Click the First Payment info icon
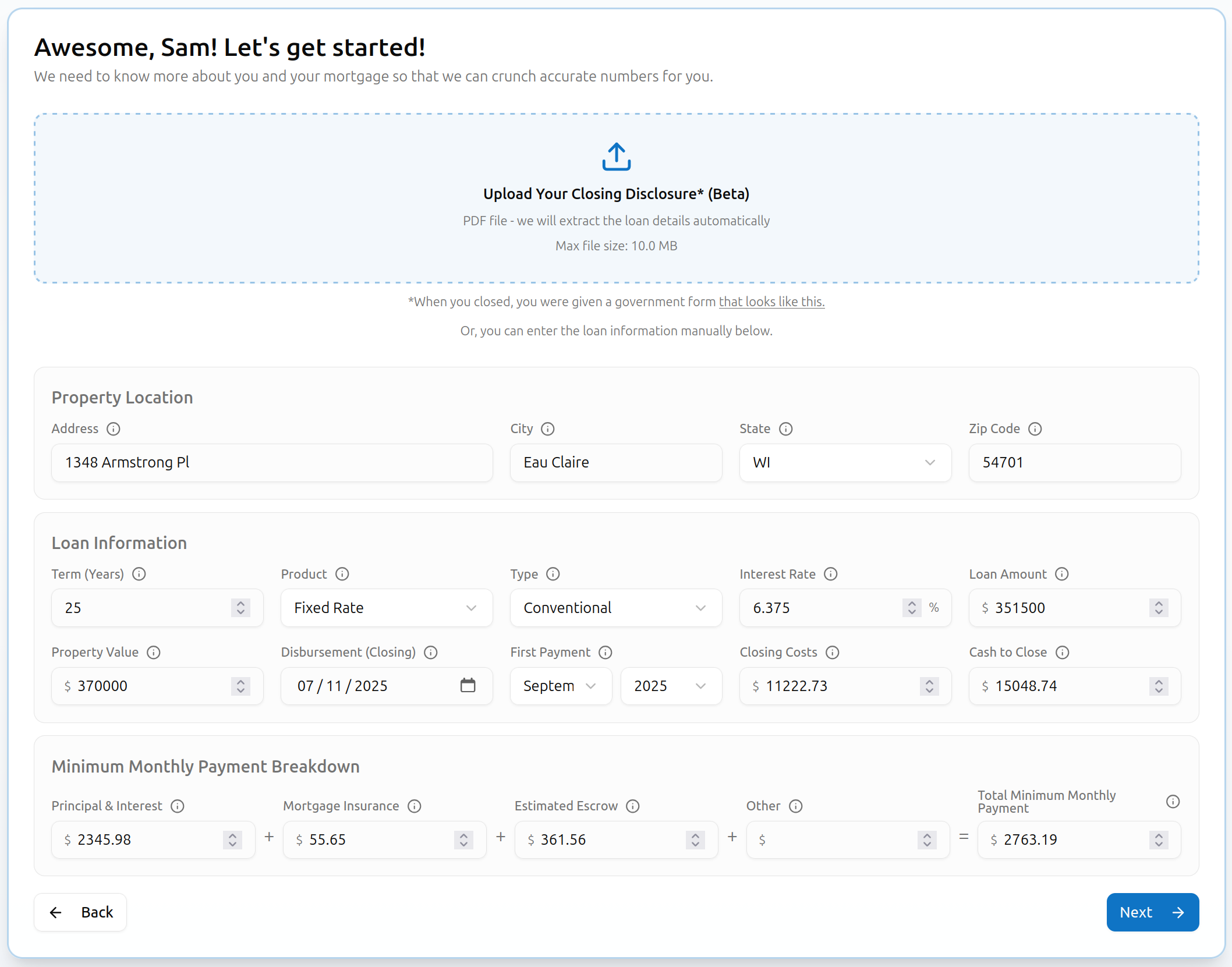The height and width of the screenshot is (967, 1232). coord(606,653)
